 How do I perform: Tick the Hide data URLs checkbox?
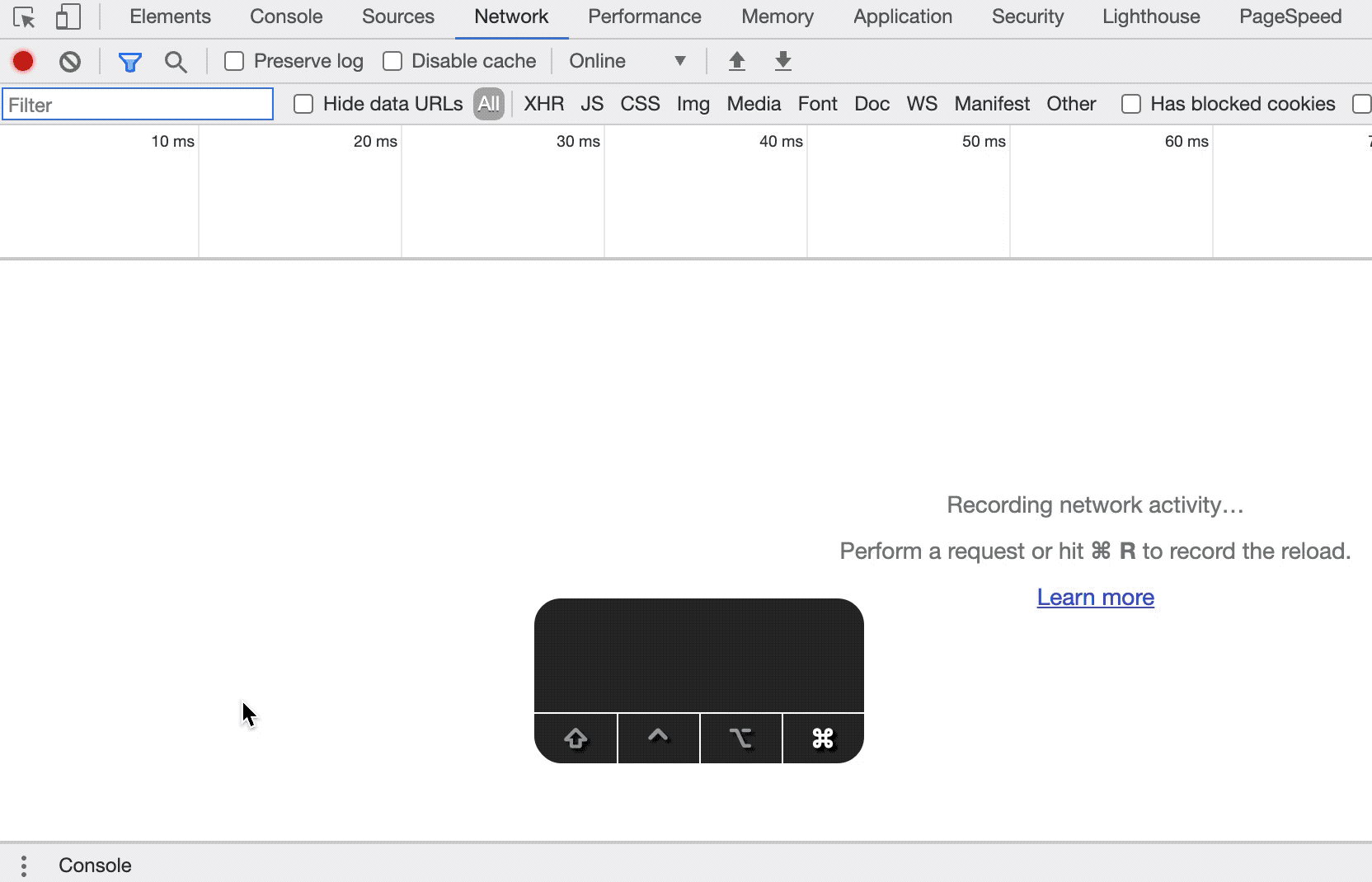tap(303, 104)
